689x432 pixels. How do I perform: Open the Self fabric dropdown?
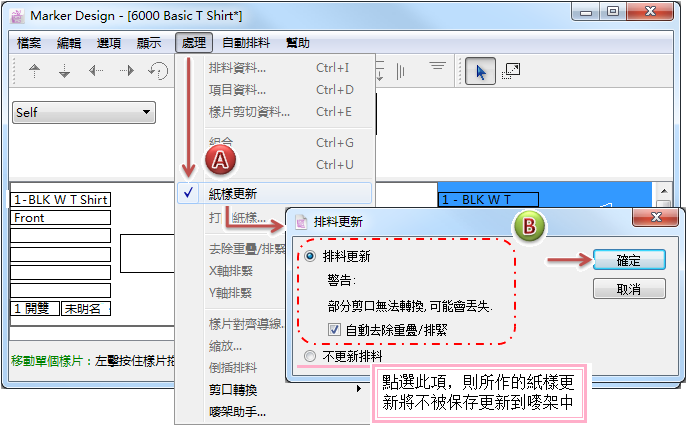pyautogui.click(x=84, y=113)
